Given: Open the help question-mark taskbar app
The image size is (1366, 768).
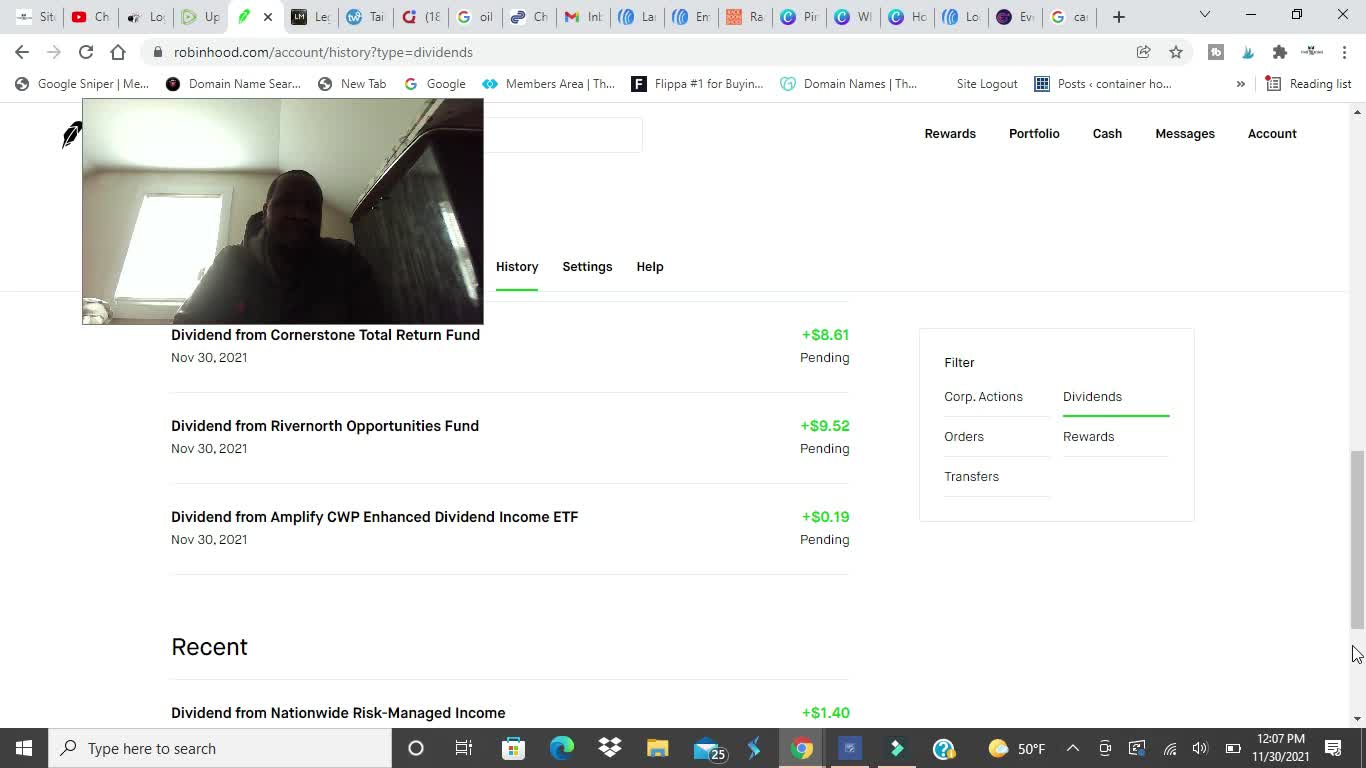Looking at the screenshot, I should [x=944, y=748].
